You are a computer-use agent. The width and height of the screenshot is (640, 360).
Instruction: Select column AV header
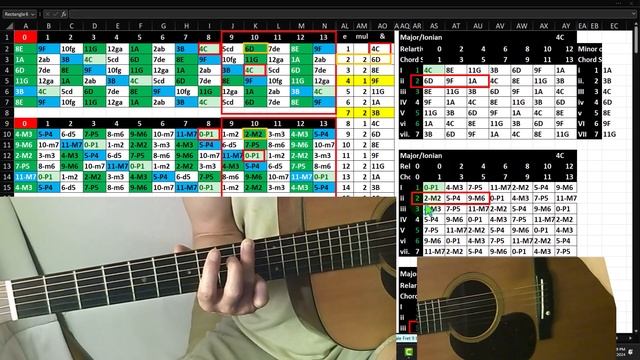point(500,26)
